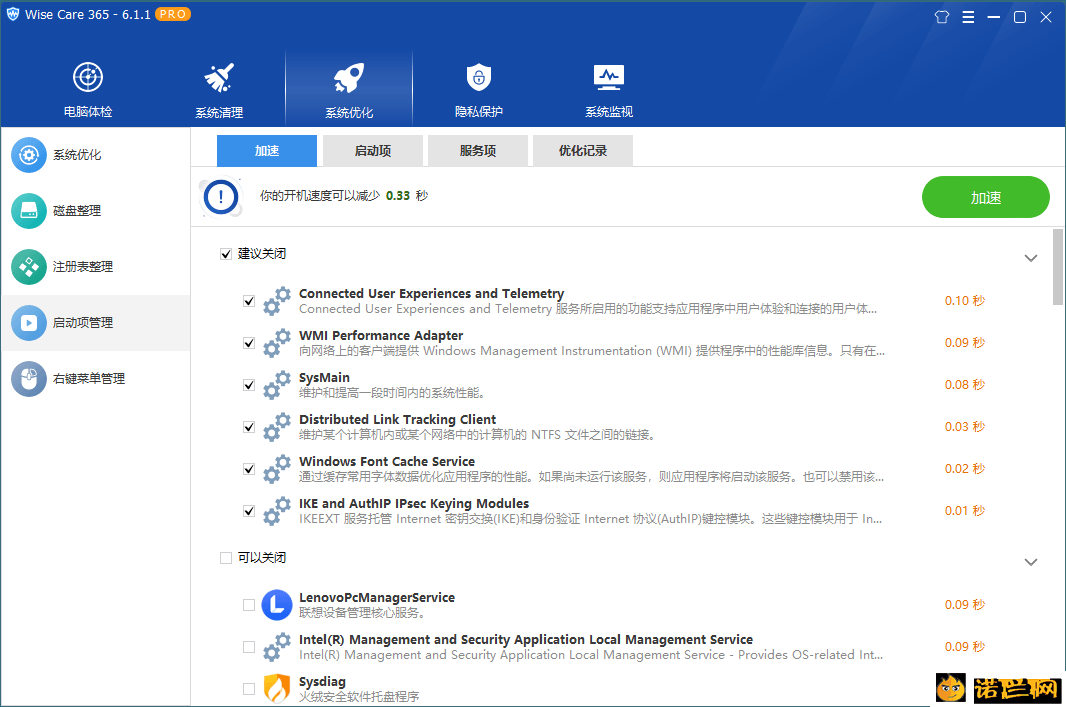Screen dimensions: 1066x707
Task: Select 系统优化 in the left sidebar
Action: click(95, 155)
